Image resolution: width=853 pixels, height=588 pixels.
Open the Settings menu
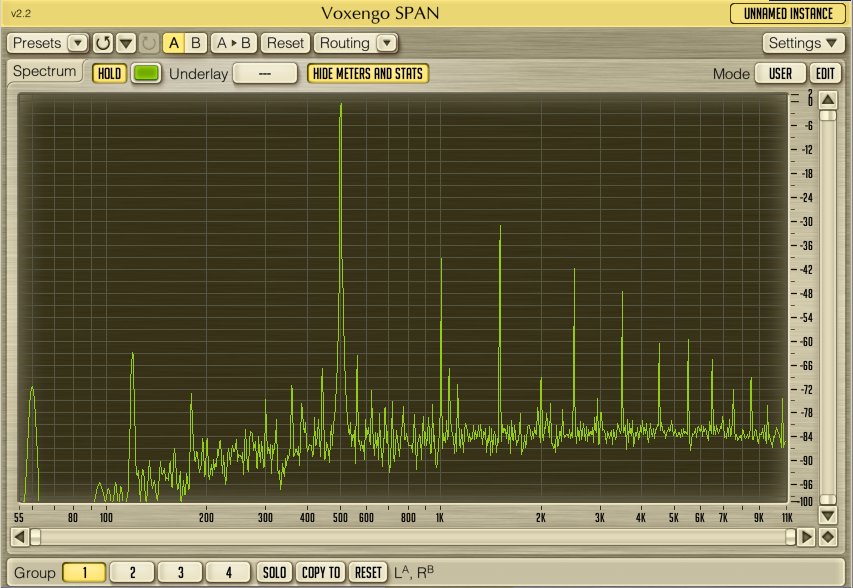pyautogui.click(x=805, y=43)
